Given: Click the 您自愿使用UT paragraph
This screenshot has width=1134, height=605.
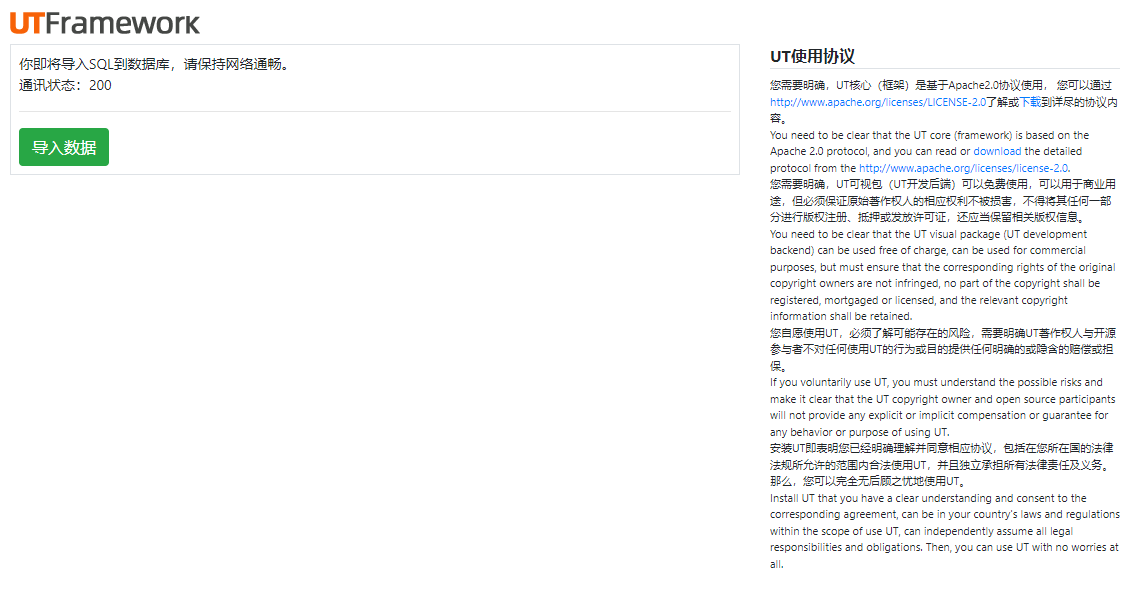Looking at the screenshot, I should (942, 349).
